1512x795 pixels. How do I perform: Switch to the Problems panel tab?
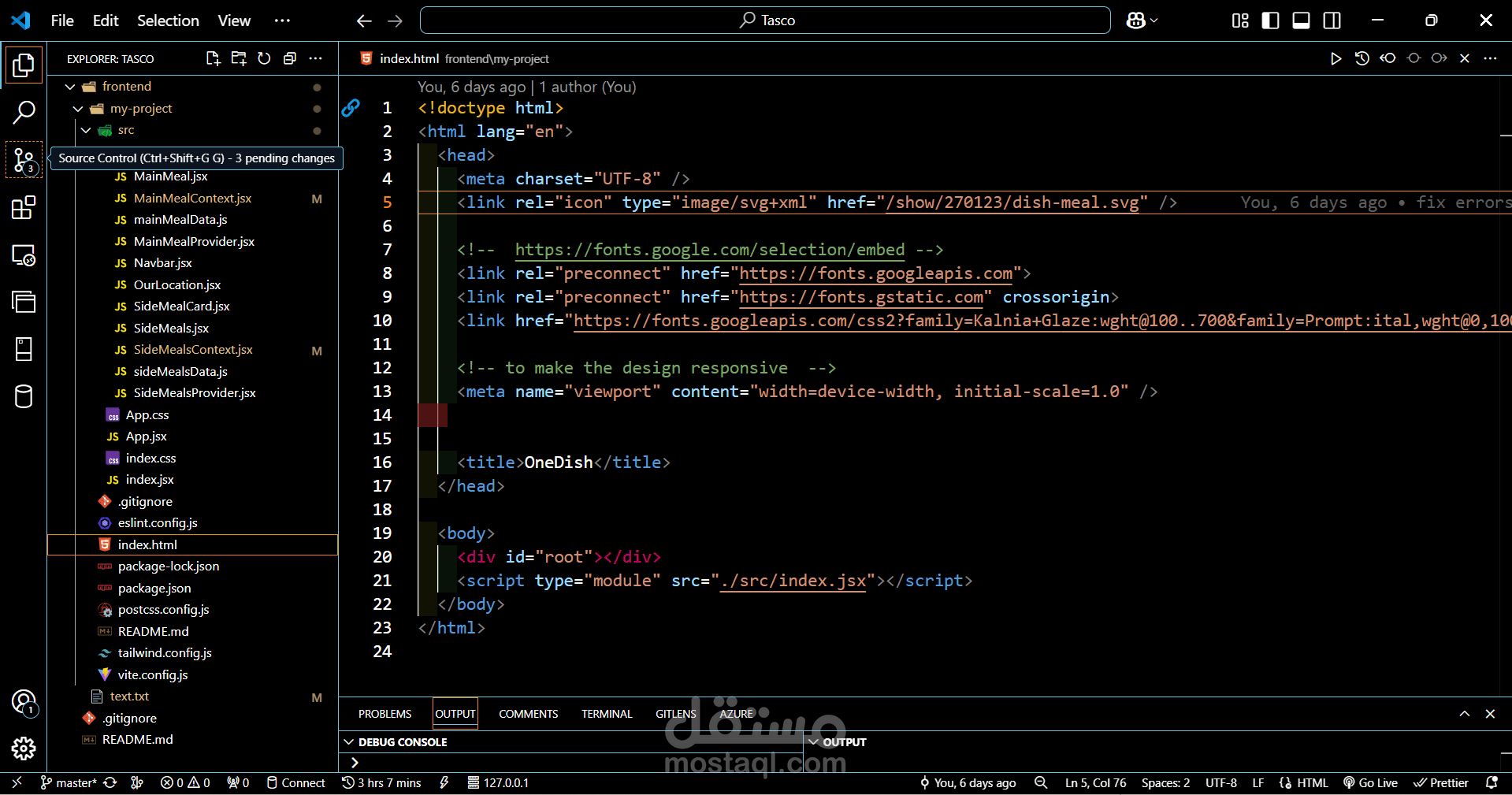385,714
